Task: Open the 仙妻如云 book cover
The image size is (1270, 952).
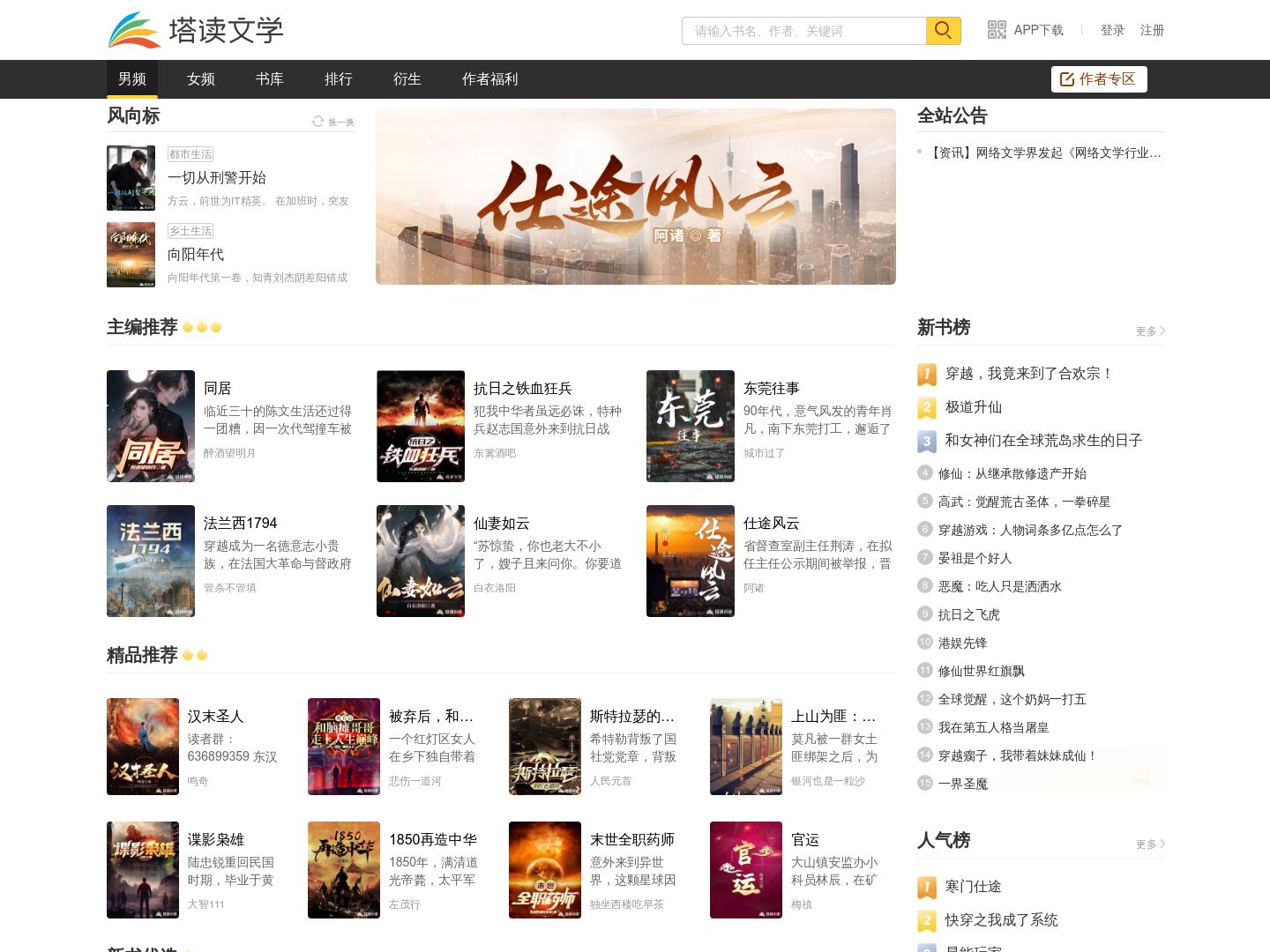Action: 421,562
